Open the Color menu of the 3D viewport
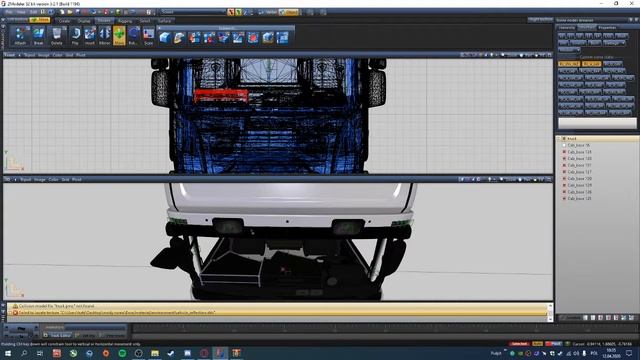640x360 pixels. pos(53,179)
